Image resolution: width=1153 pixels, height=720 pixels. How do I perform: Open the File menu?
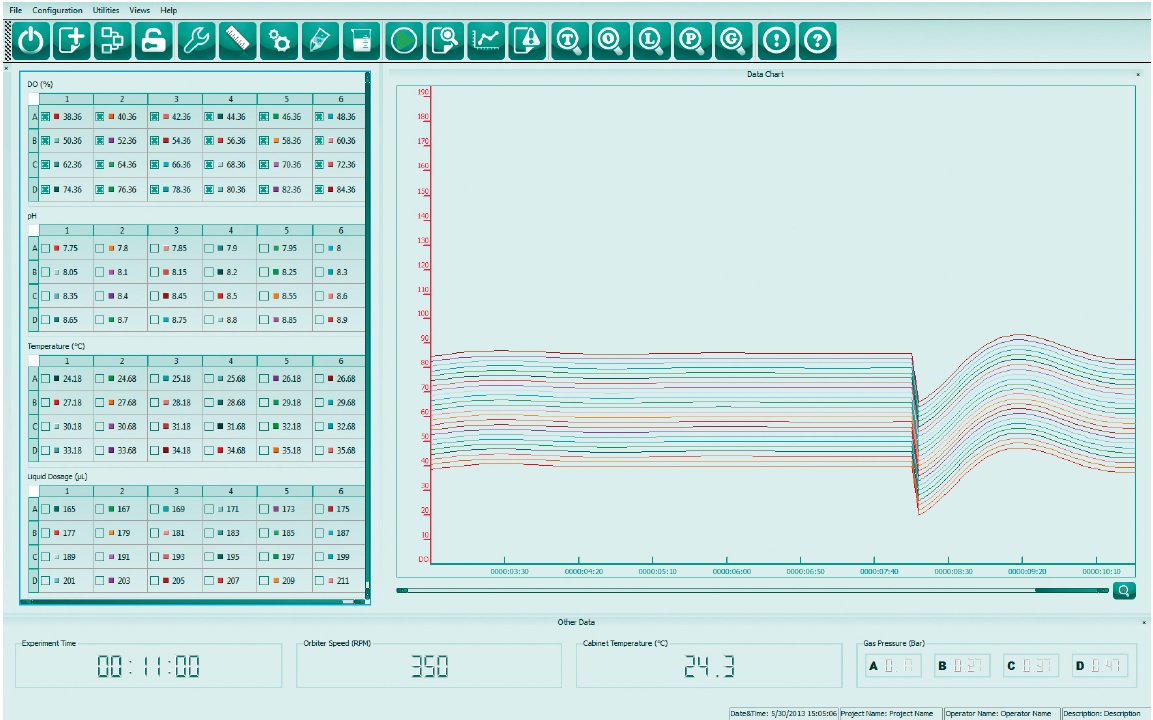[x=15, y=10]
